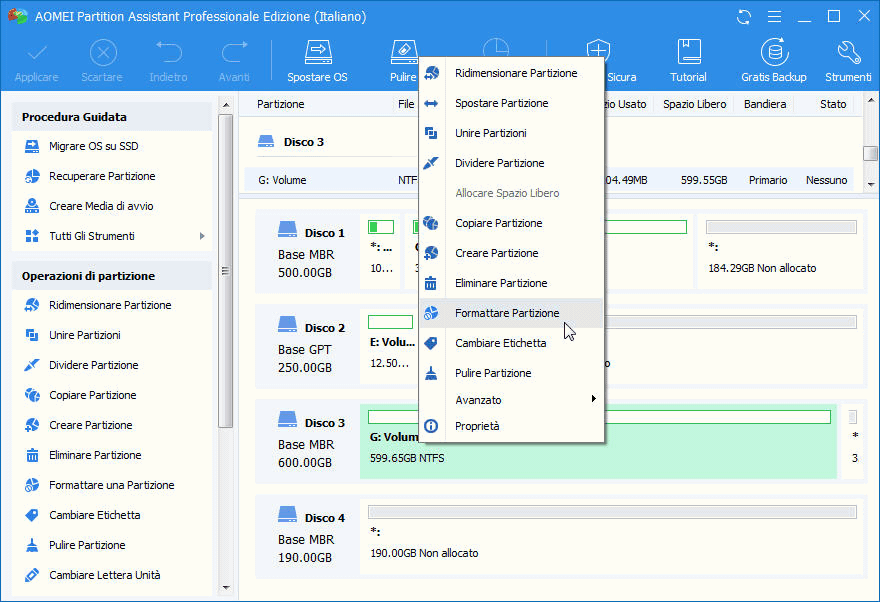Viewport: 880px width, 602px height.
Task: Select Disco 4 Base MBR 190.00GB
Action: click(309, 537)
